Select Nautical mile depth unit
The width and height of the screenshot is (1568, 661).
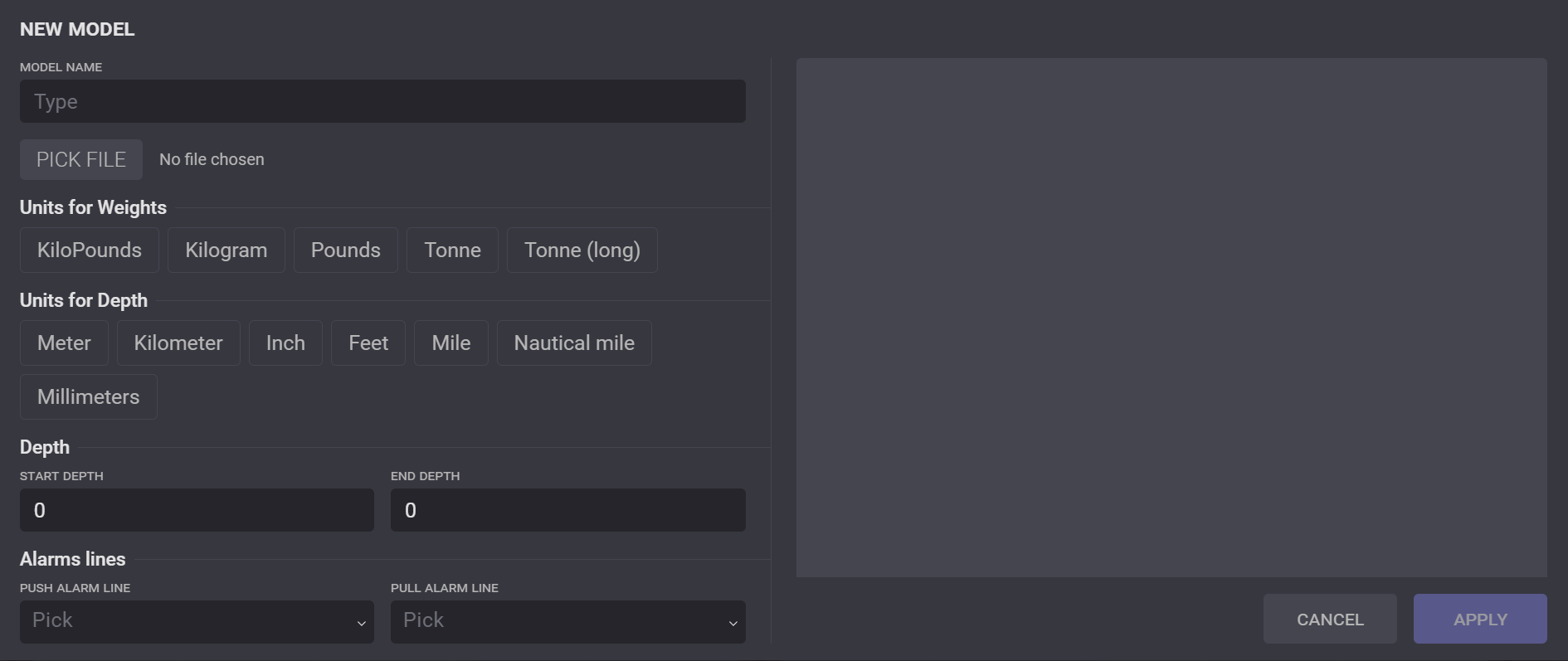coord(574,343)
